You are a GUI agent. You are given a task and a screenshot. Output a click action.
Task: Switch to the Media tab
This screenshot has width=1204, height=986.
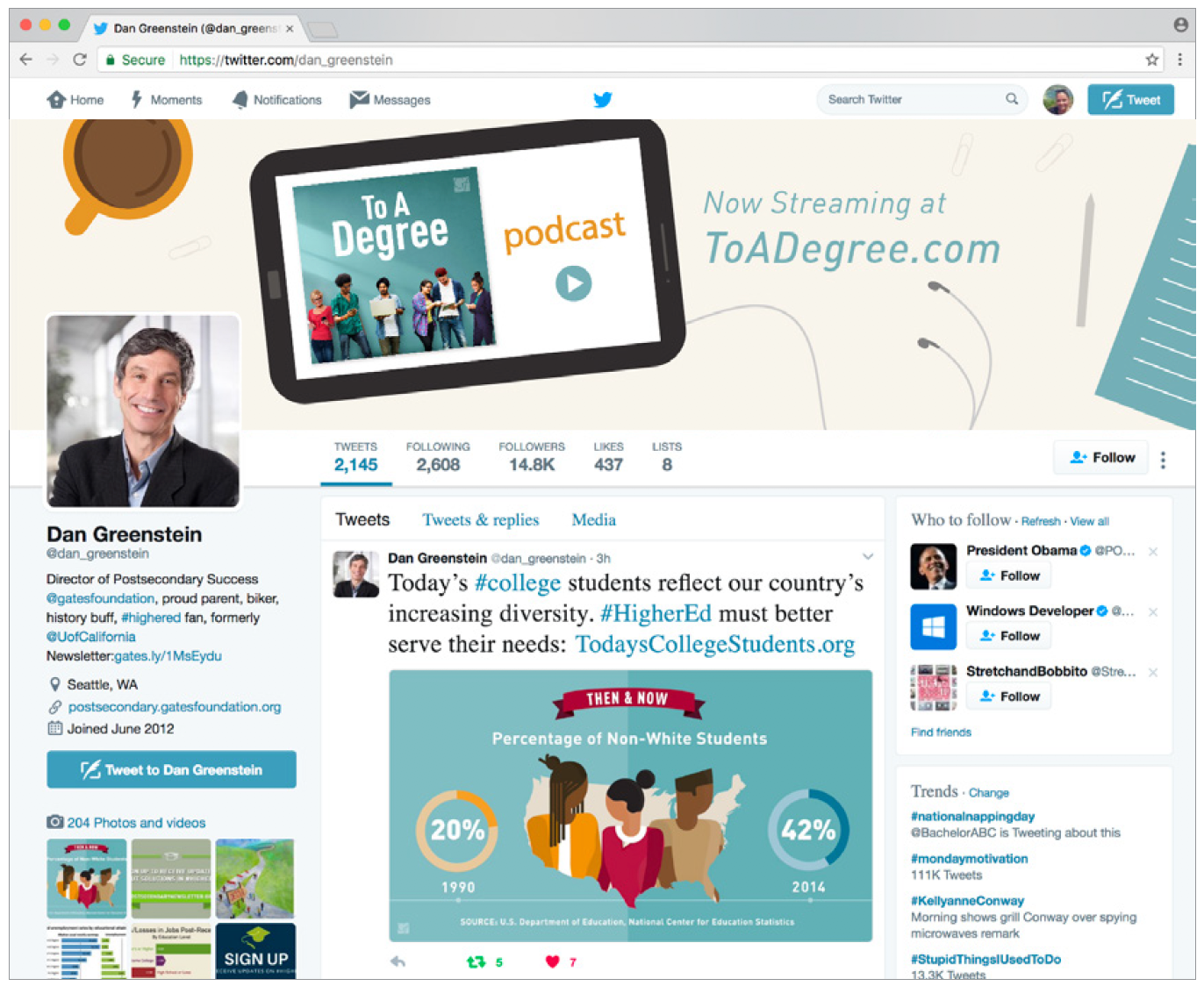pos(593,519)
